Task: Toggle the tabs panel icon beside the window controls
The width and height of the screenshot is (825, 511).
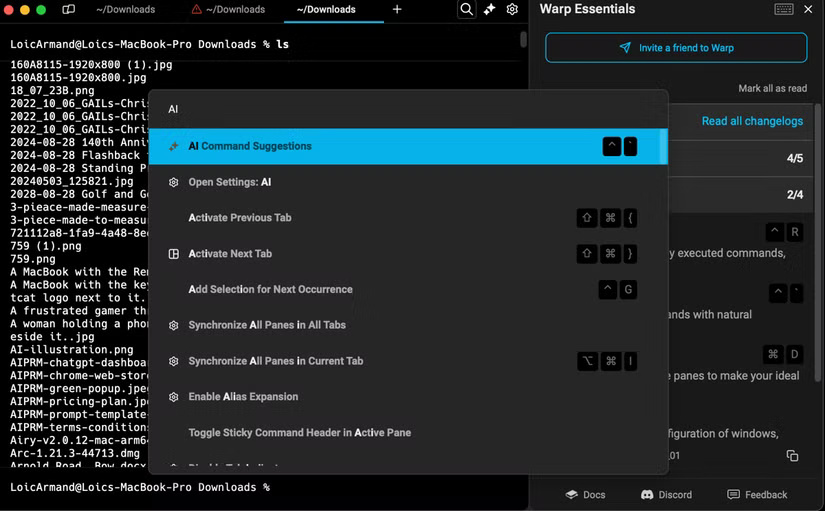Action: point(68,9)
